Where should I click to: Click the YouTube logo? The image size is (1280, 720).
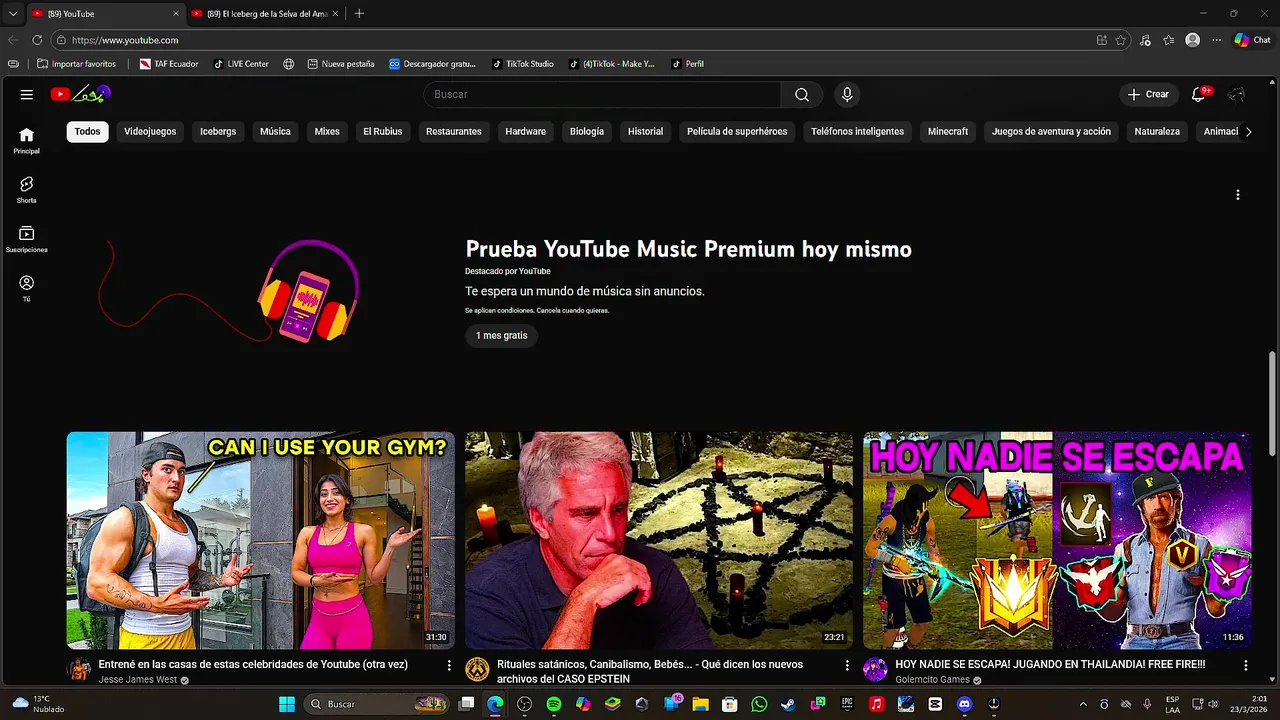point(80,94)
